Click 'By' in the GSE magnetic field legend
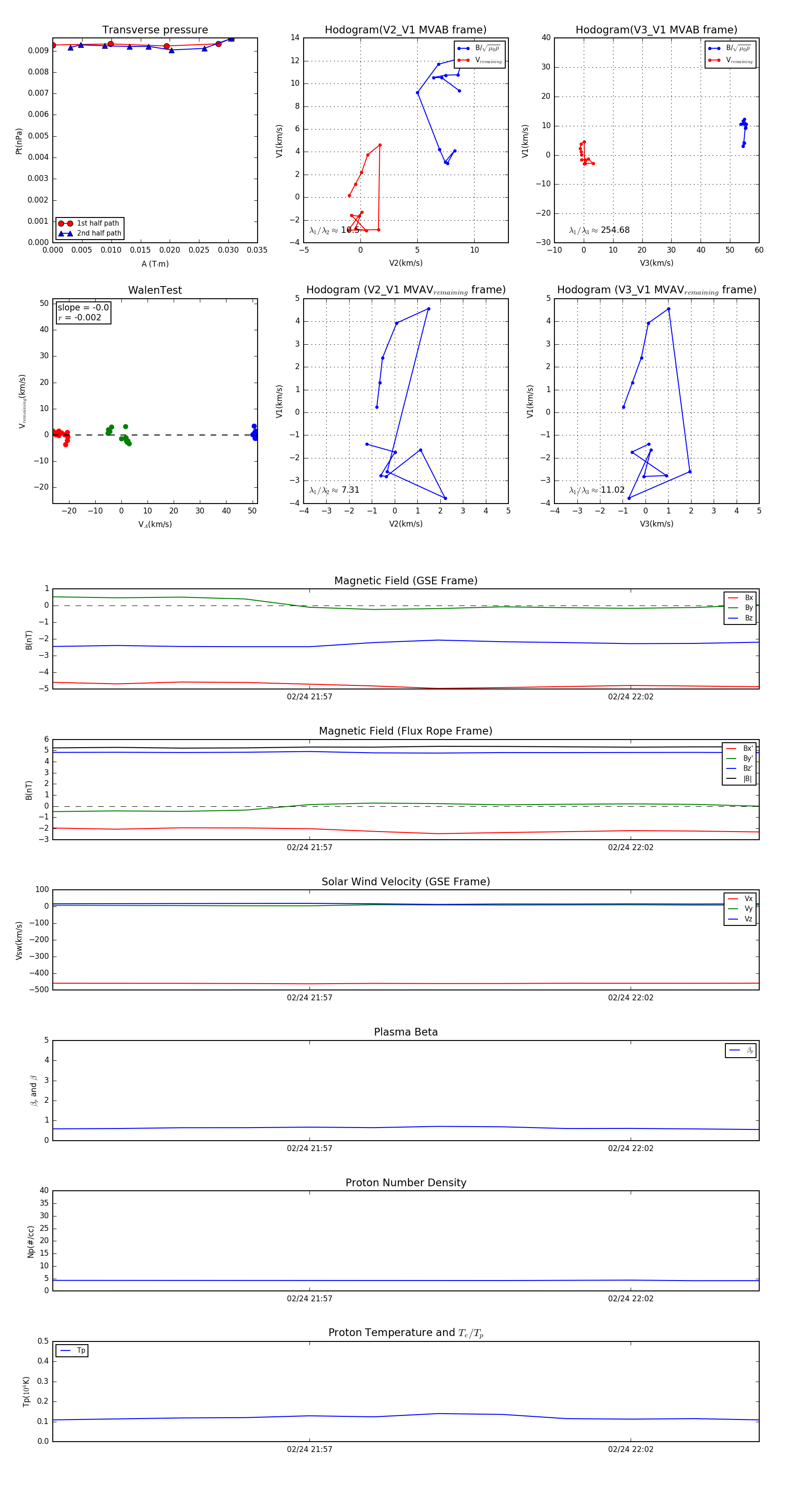This screenshot has width=812, height=1489. pyautogui.click(x=741, y=607)
